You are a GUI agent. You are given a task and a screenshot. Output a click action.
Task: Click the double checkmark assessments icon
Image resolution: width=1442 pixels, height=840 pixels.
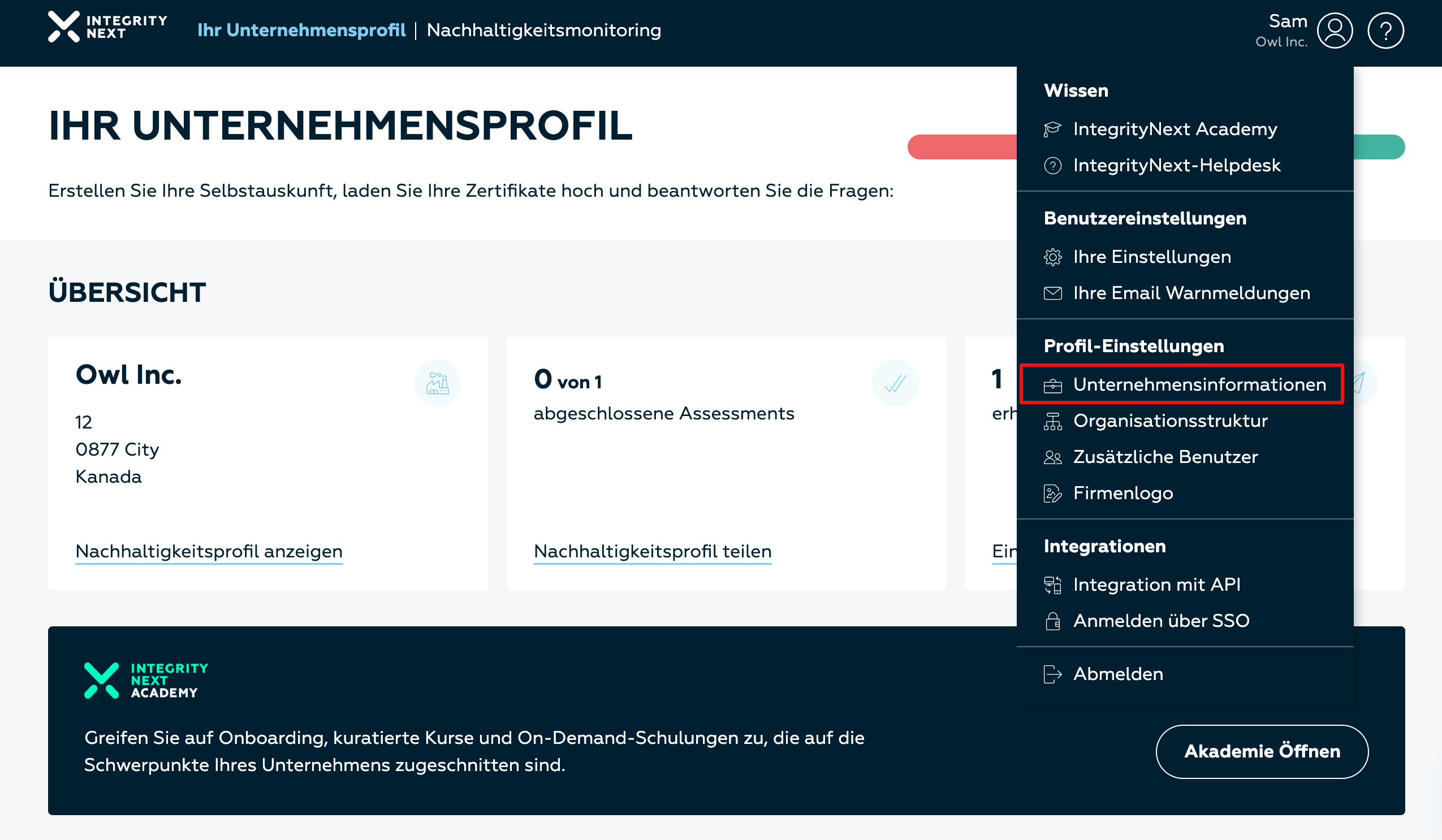point(895,383)
